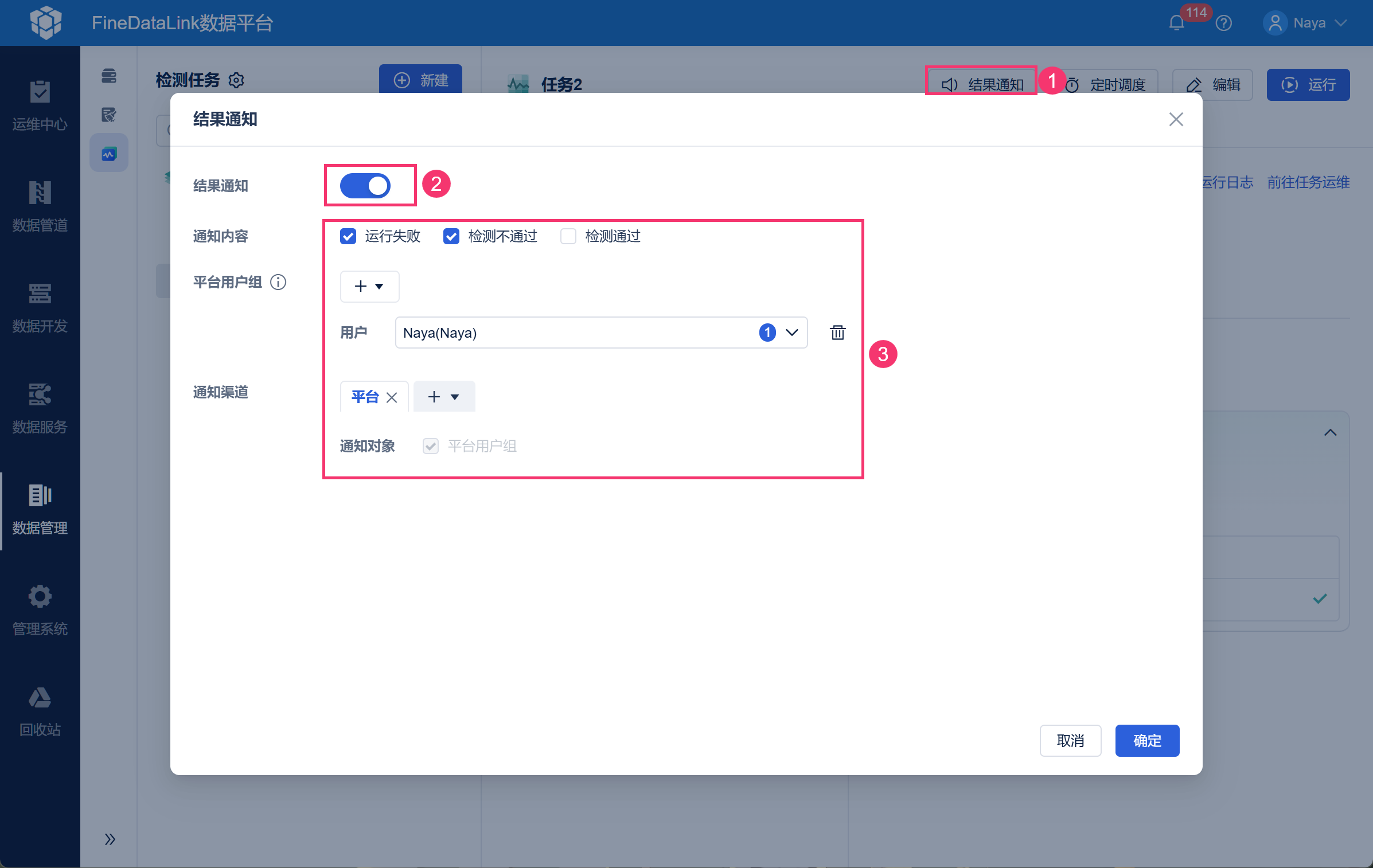Check the 检测通过 checkbox
The width and height of the screenshot is (1373, 868).
click(568, 236)
